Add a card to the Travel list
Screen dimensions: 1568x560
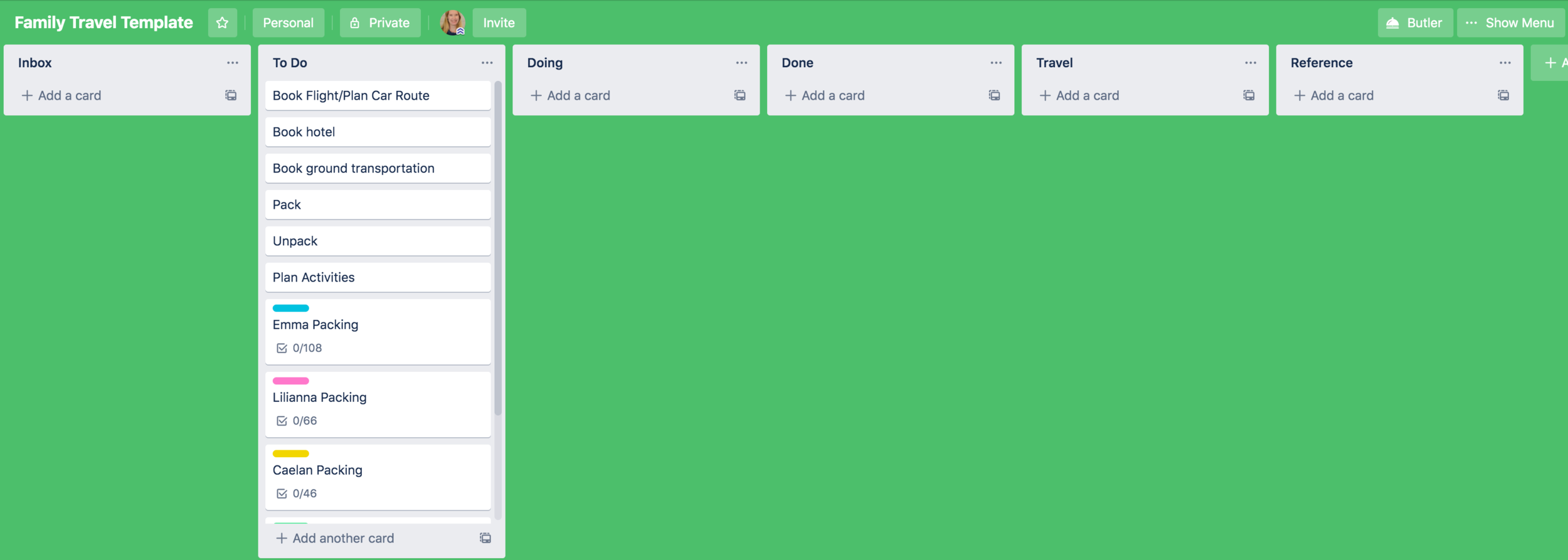pyautogui.click(x=1079, y=95)
